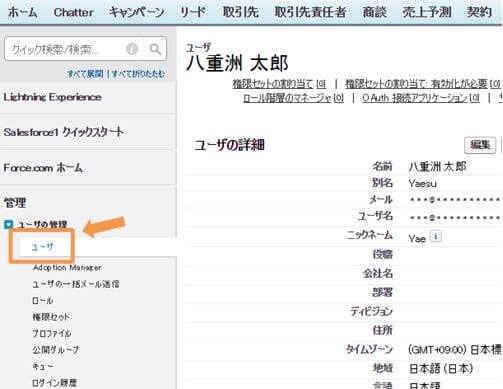Open ユーザの一括メール送信 in the sidebar
The image size is (503, 389).
[x=76, y=284]
